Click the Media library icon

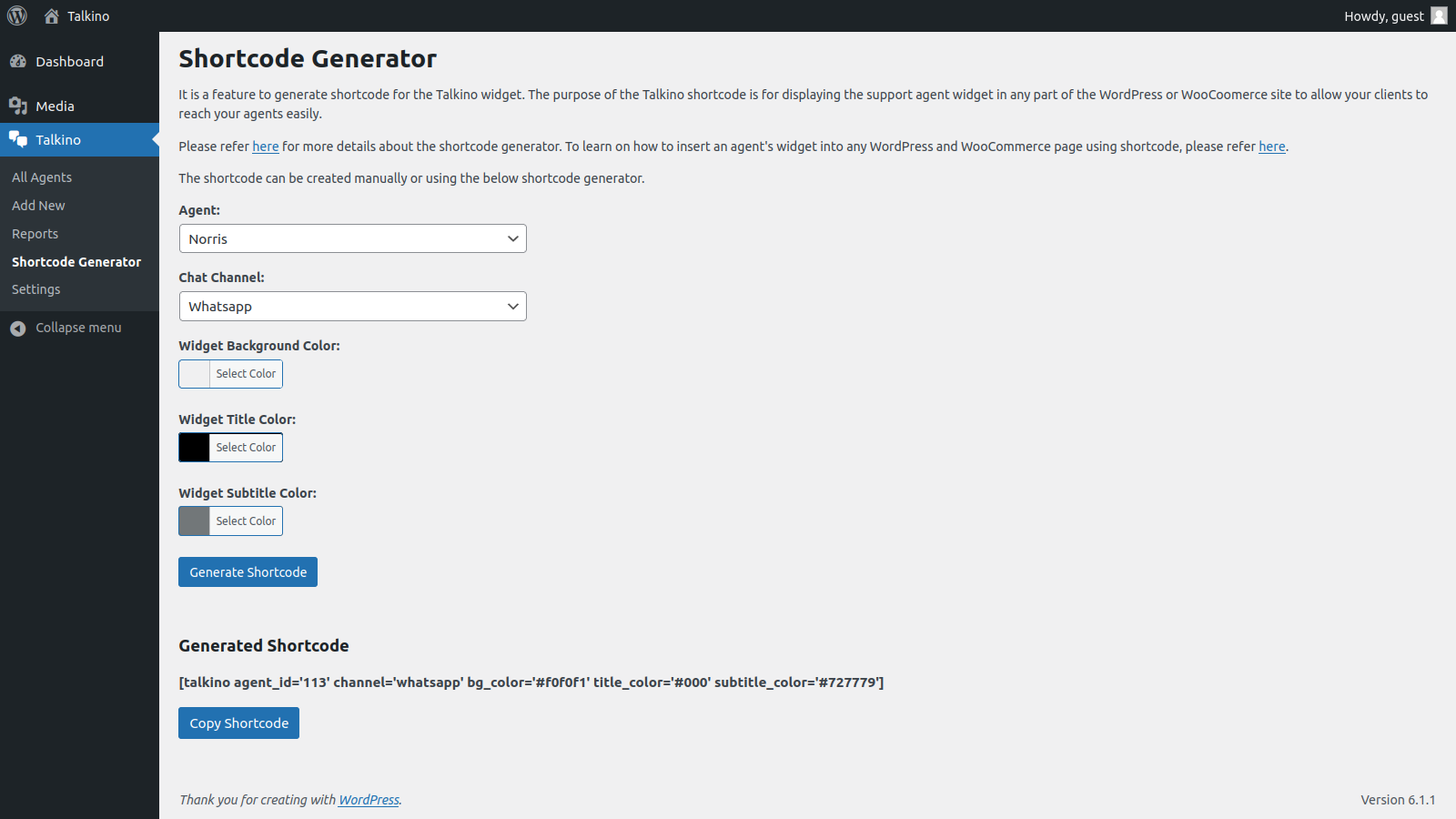(x=18, y=106)
